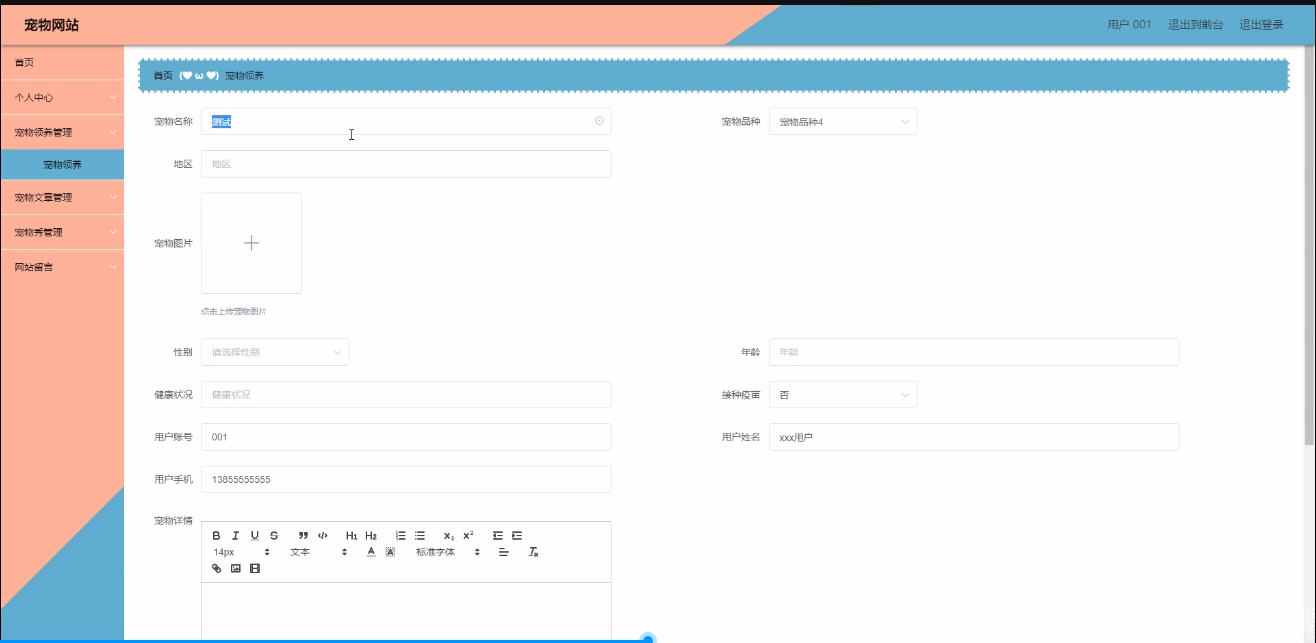1316x643 pixels.
Task: Insert an image via the editor image icon
Action: click(234, 567)
